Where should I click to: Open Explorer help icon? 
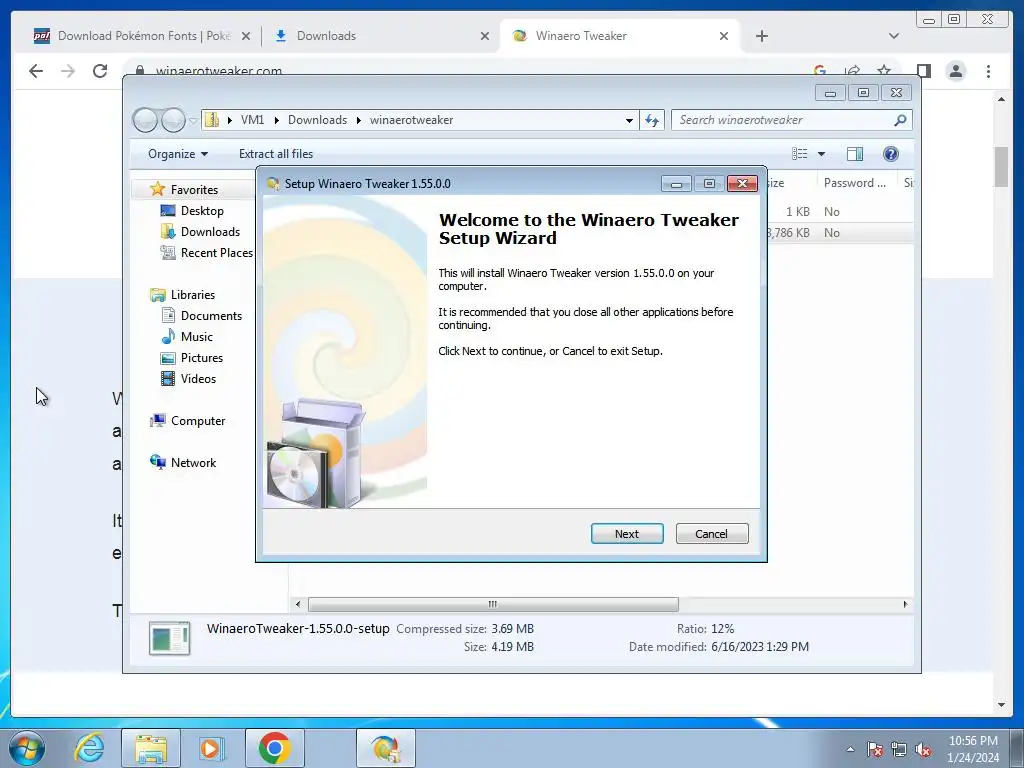890,153
